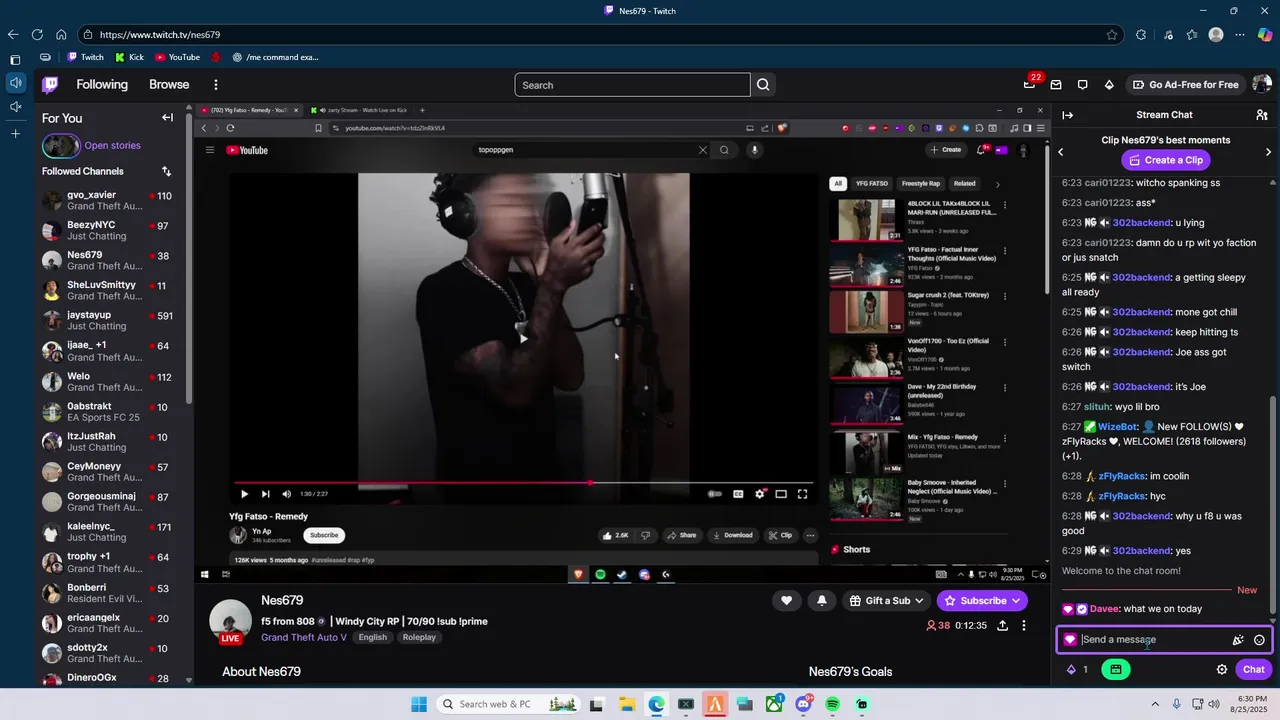This screenshot has height=720, width=1280.
Task: Open Windows Start button
Action: (419, 704)
